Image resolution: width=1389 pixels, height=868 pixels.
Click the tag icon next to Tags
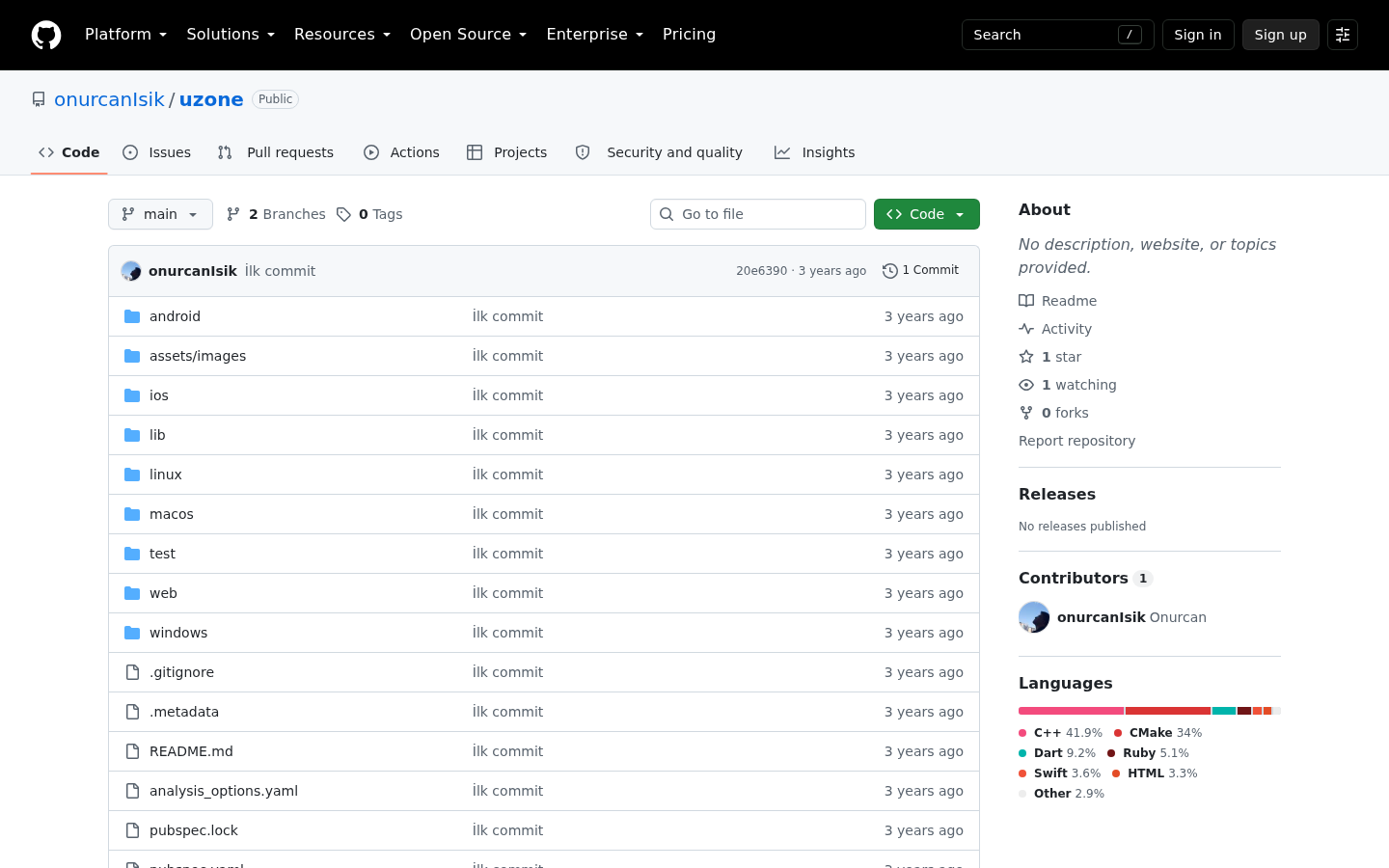click(x=343, y=214)
